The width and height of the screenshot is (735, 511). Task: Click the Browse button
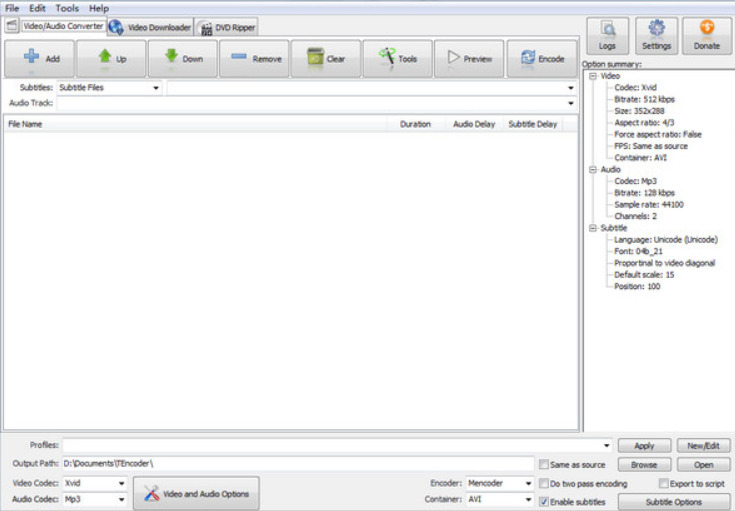click(644, 465)
